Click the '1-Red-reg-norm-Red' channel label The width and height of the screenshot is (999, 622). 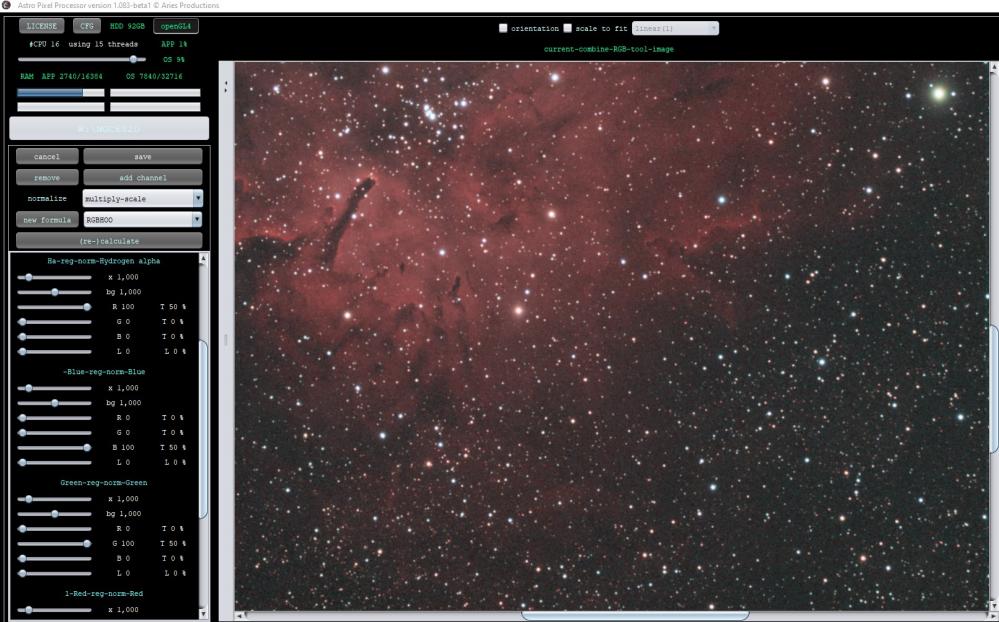[104, 593]
